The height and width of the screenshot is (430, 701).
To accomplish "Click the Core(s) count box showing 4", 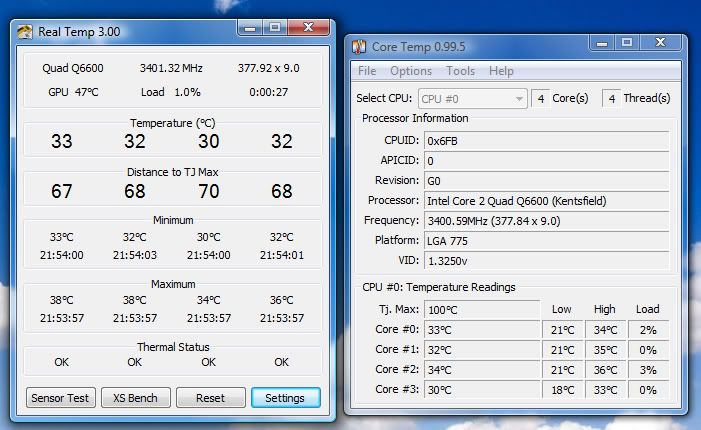I will pyautogui.click(x=541, y=98).
